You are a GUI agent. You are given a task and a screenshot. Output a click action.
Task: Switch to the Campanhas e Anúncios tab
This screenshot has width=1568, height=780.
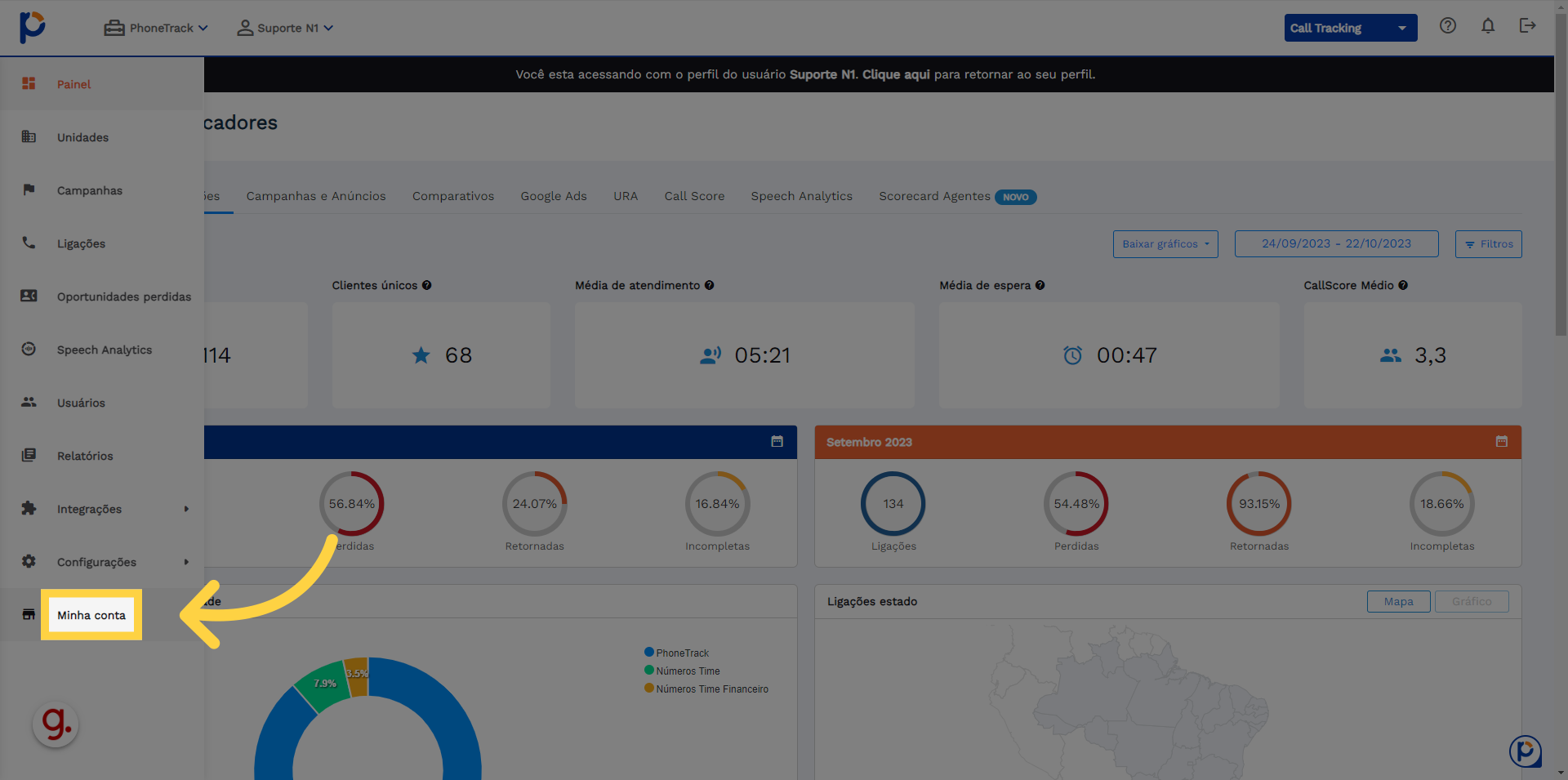(x=316, y=196)
